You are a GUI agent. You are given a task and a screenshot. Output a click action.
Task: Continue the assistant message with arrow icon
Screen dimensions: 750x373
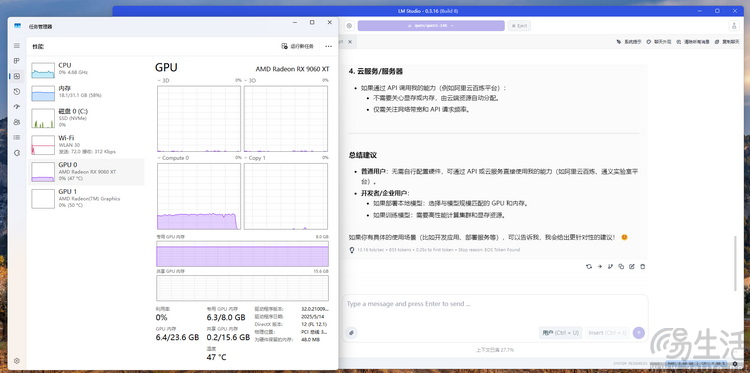[600, 266]
